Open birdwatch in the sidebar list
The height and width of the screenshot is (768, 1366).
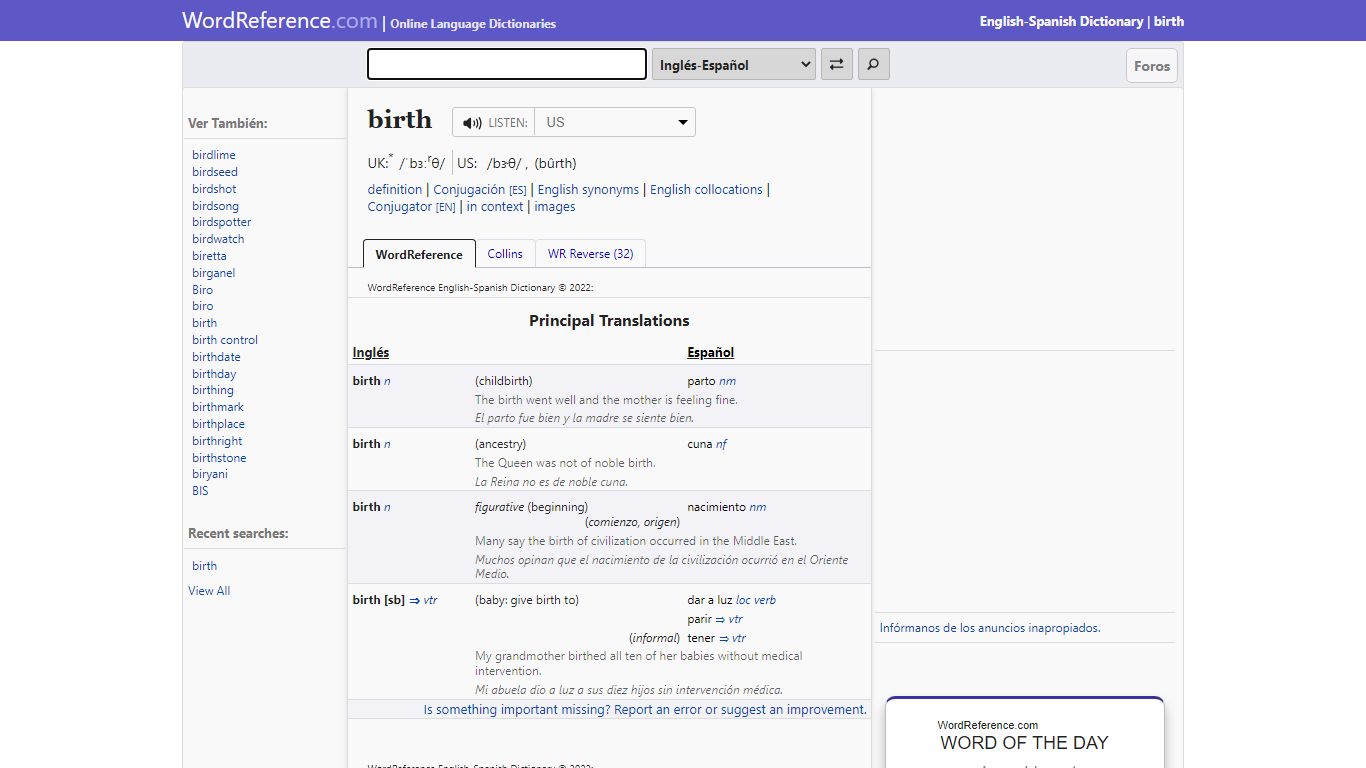(x=218, y=239)
